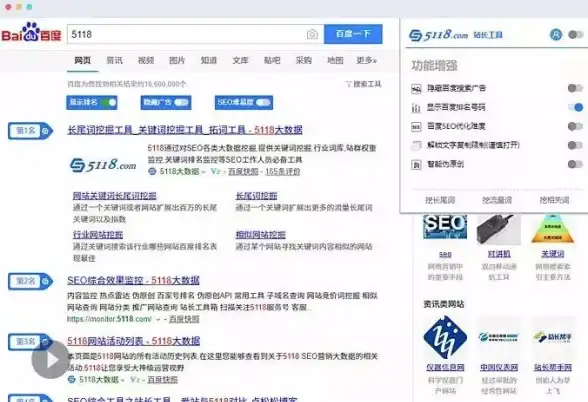Switch to the 文库 tab
The width and height of the screenshot is (588, 402).
point(240,60)
